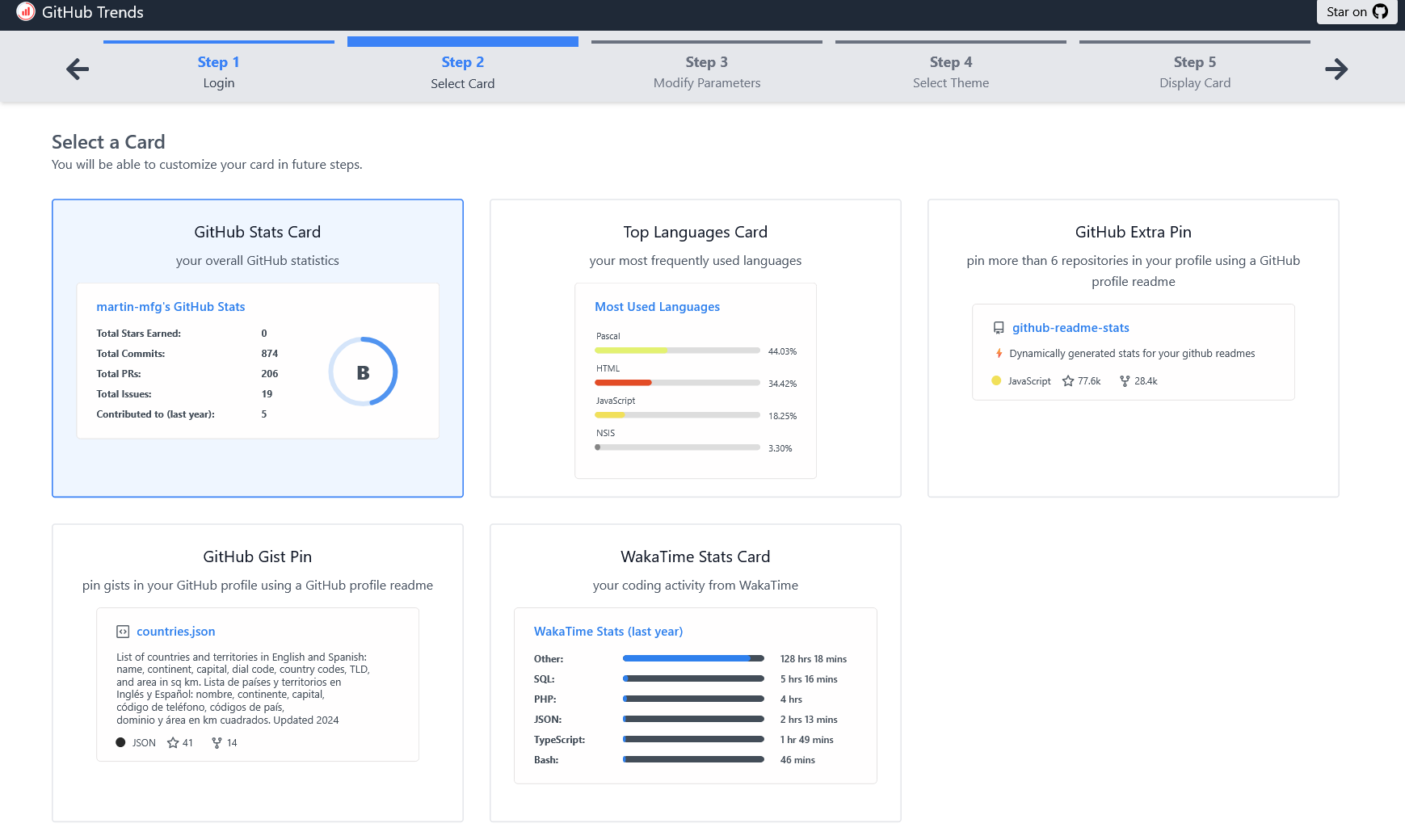
Task: Click the 'your most frequently used languages' subtitle
Action: 696,261
